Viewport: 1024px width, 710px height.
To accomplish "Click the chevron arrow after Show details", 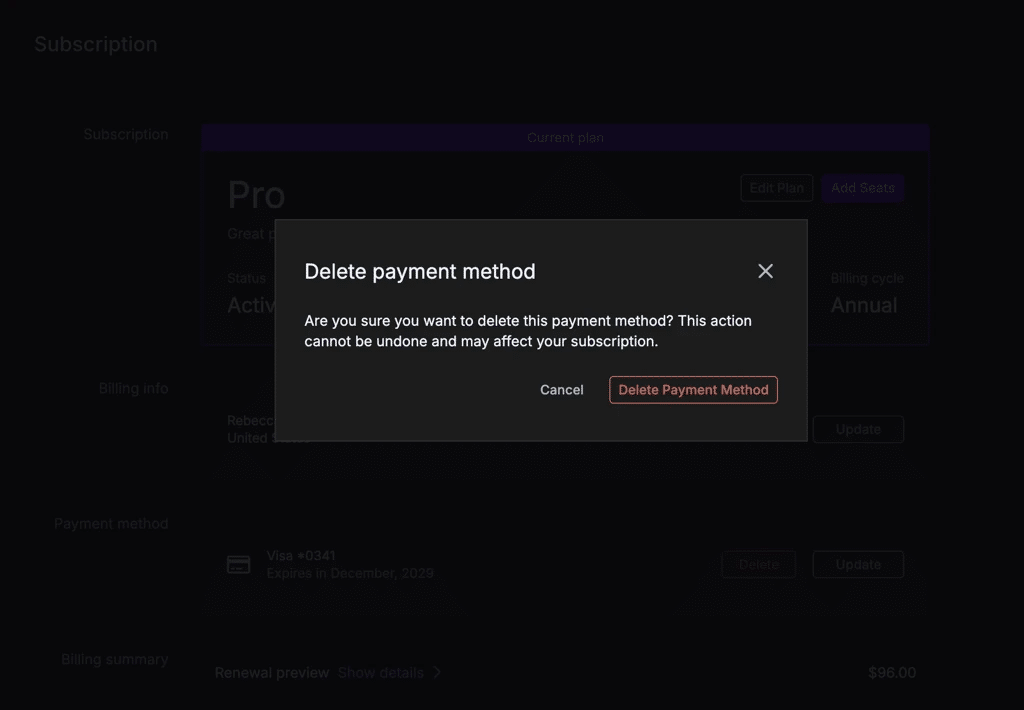I will click(436, 672).
